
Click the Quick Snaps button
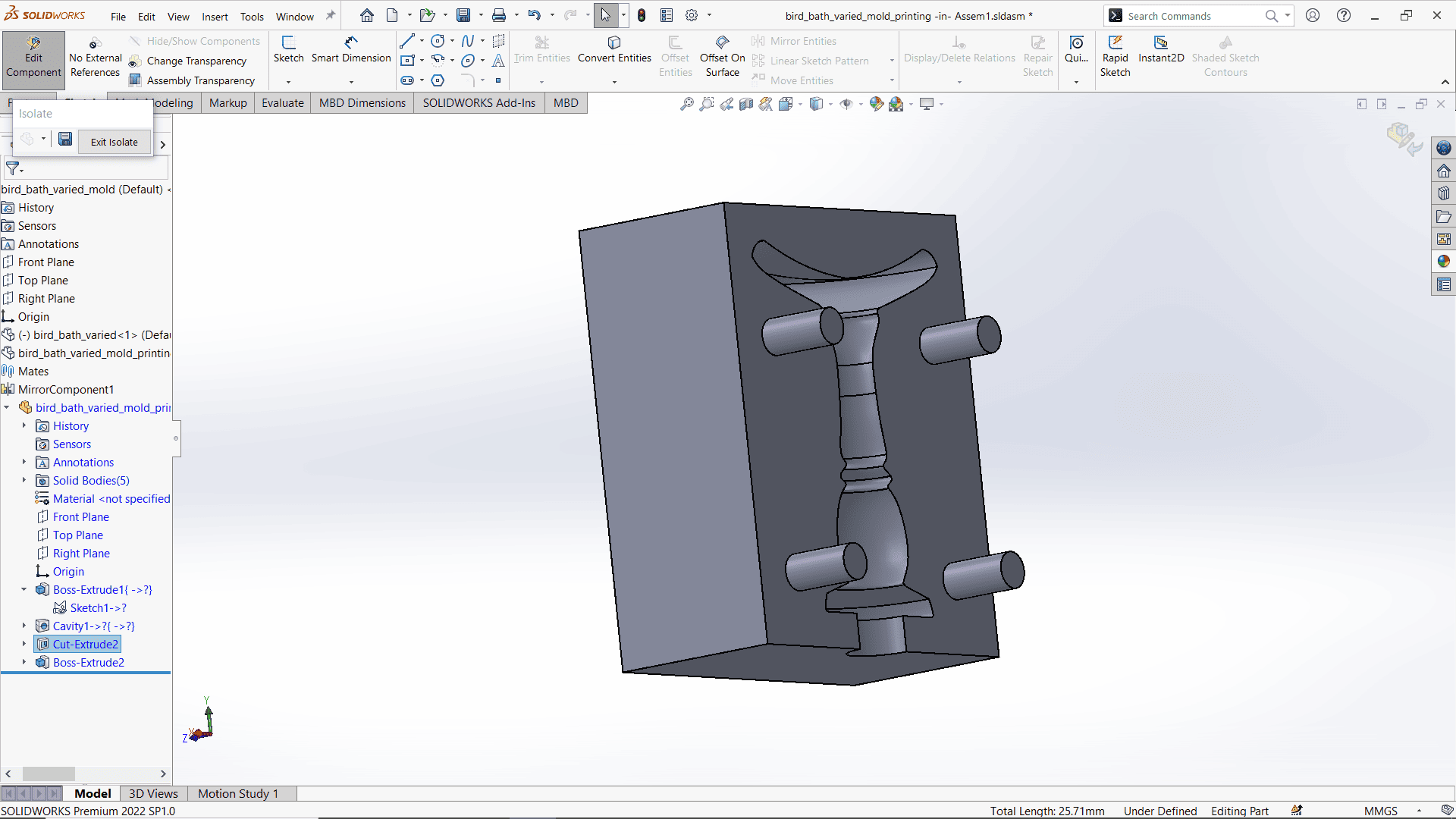coord(1076,50)
